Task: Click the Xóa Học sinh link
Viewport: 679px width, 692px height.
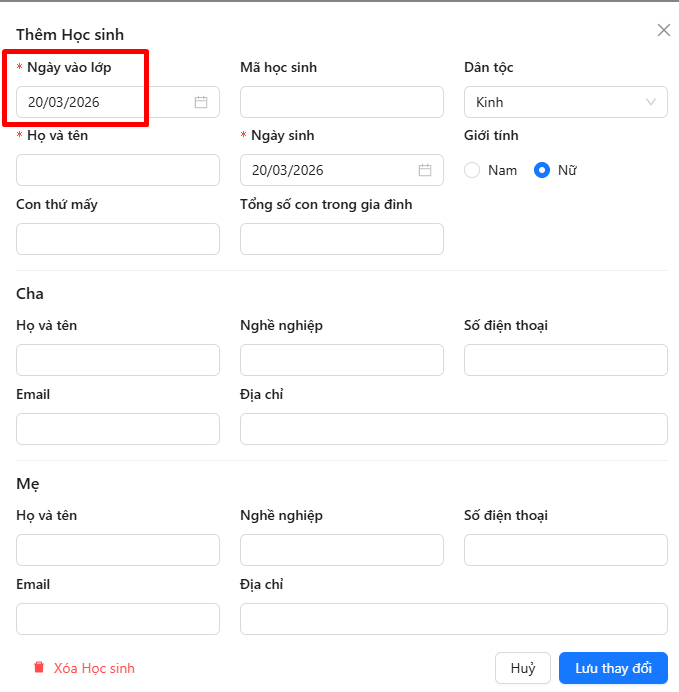Action: [x=94, y=668]
